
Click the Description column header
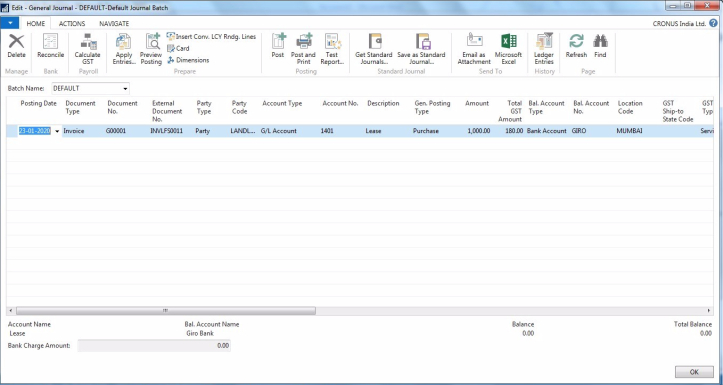point(383,103)
